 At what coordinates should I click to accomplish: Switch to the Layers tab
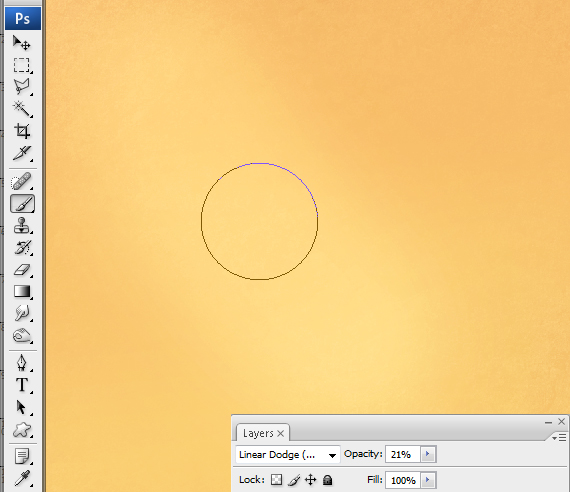point(263,433)
